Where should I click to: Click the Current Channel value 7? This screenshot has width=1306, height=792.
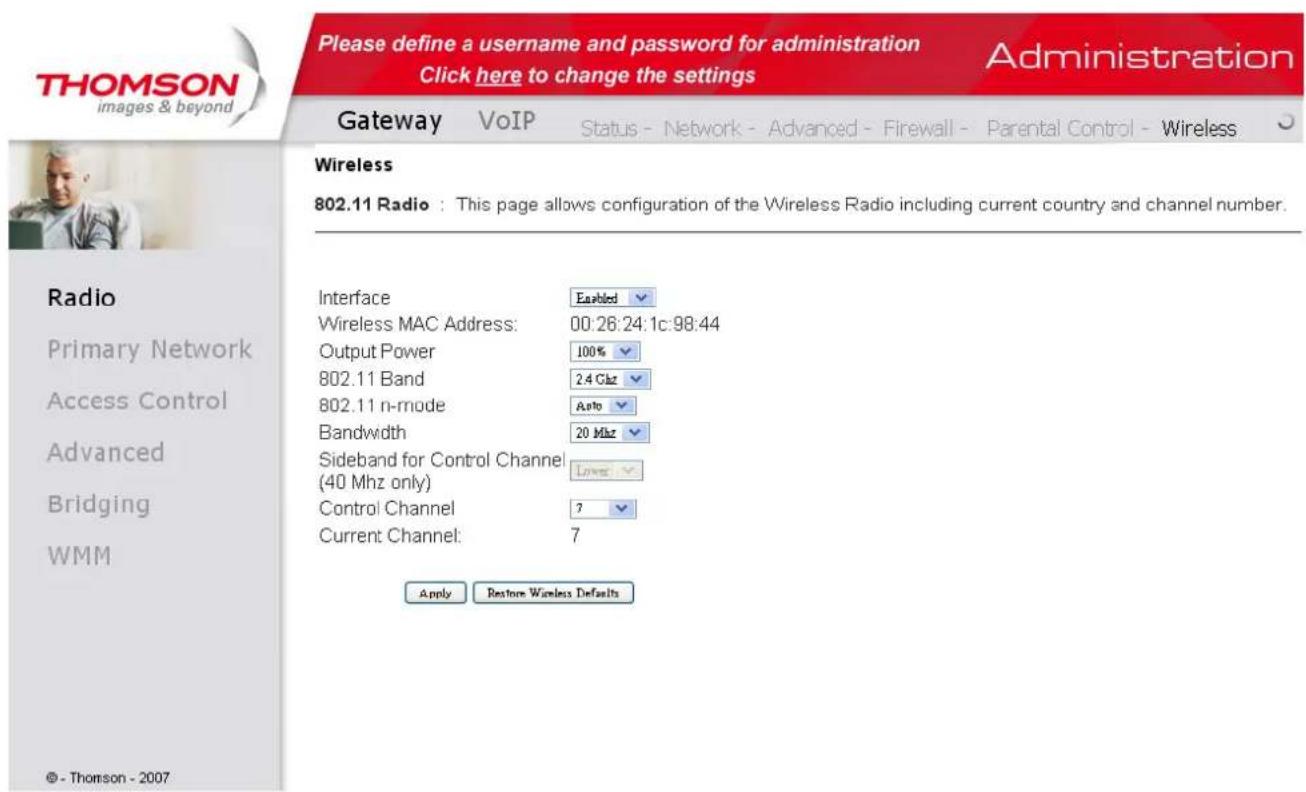pos(574,536)
